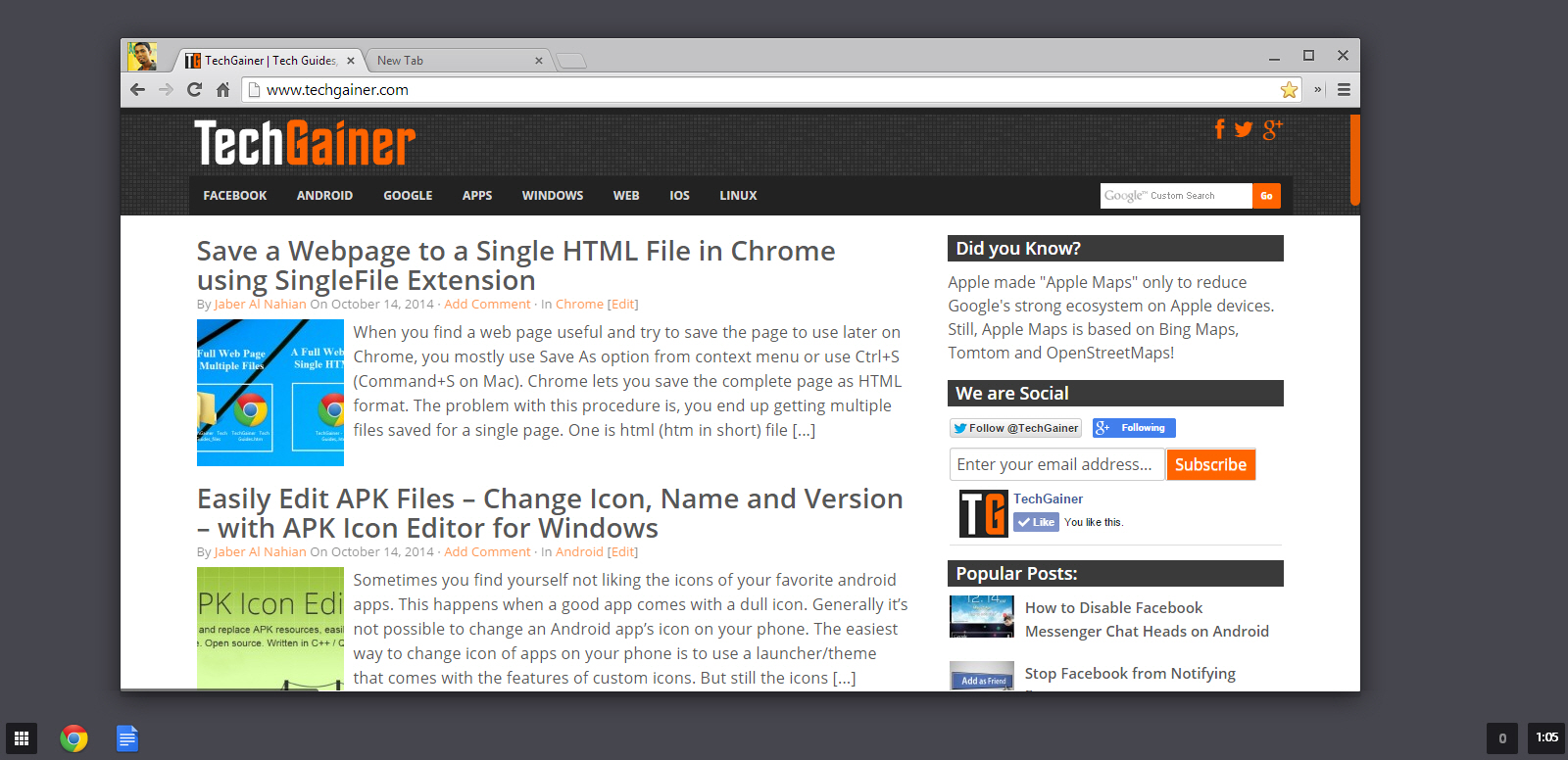
Task: Open the status tray clock showing 1:05
Action: [1546, 737]
